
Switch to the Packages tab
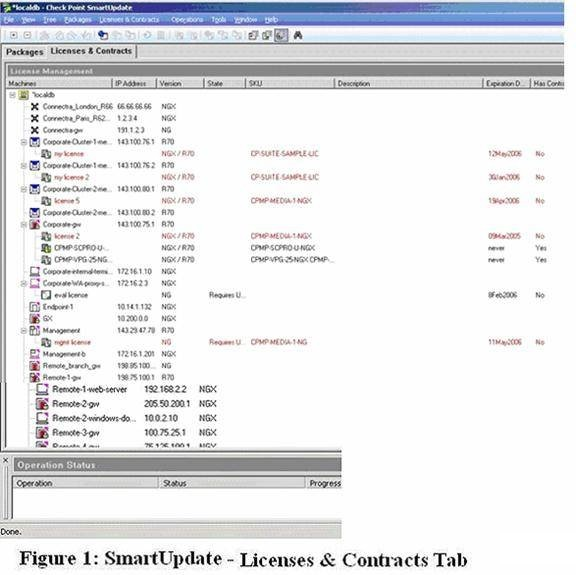tap(25, 52)
